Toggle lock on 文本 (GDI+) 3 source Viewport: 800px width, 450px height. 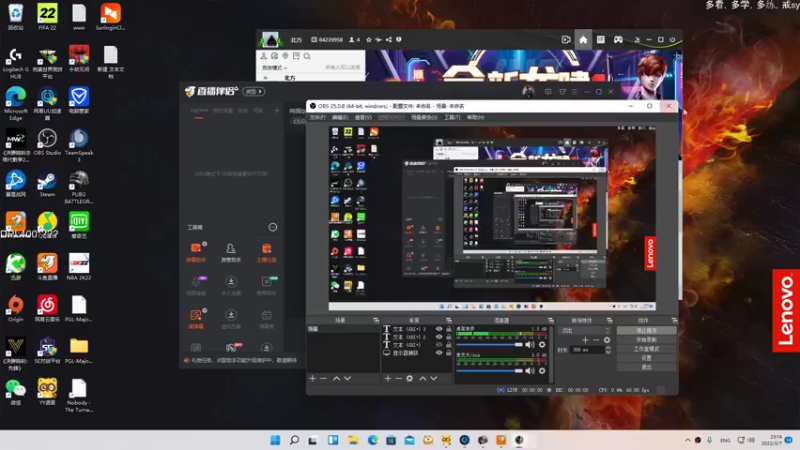coord(448,329)
